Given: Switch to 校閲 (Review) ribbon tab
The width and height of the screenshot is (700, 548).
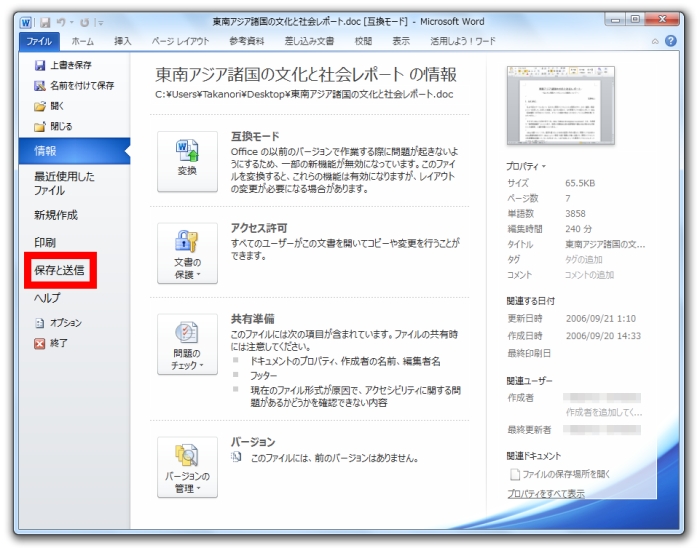Looking at the screenshot, I should tap(363, 42).
